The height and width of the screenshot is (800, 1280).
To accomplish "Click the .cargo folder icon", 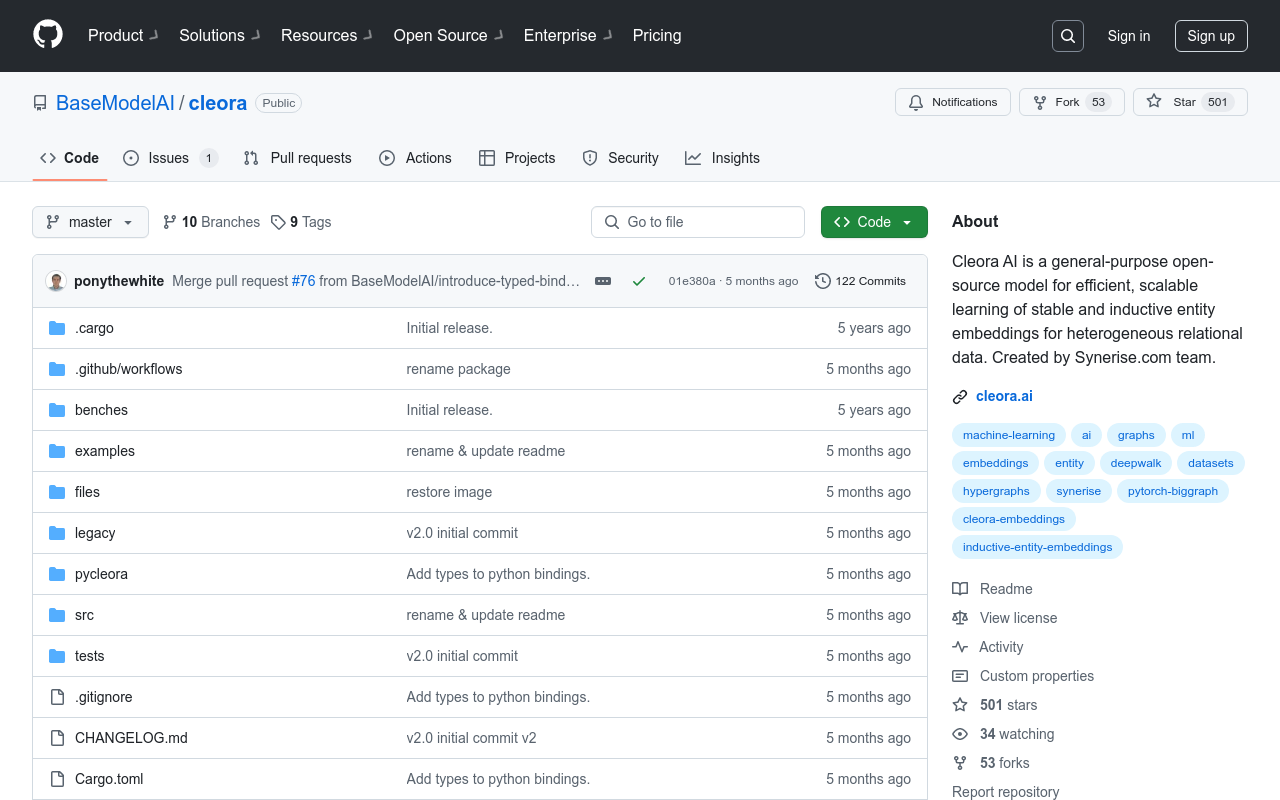I will click(57, 328).
